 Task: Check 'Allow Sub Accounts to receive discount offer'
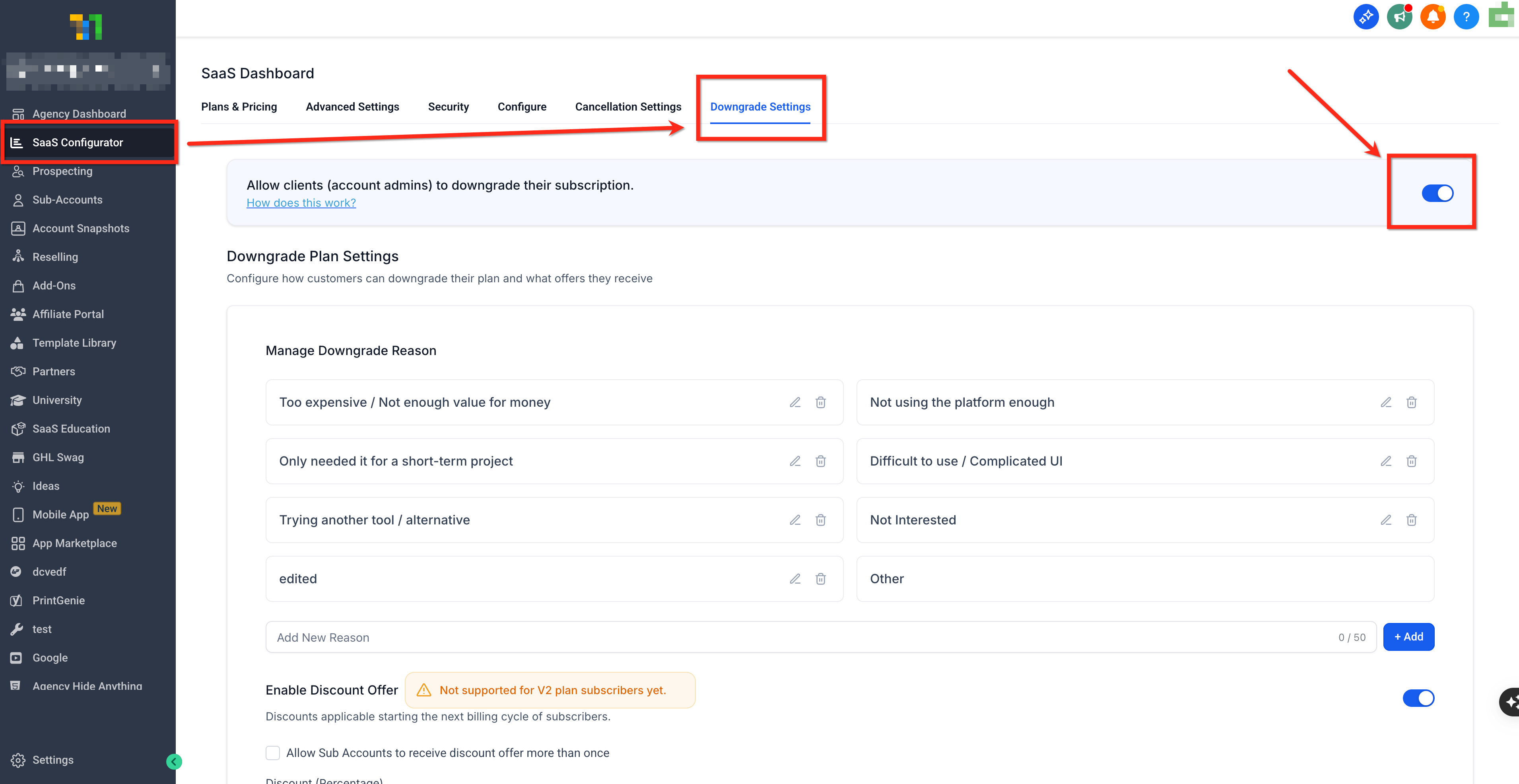[x=272, y=753]
